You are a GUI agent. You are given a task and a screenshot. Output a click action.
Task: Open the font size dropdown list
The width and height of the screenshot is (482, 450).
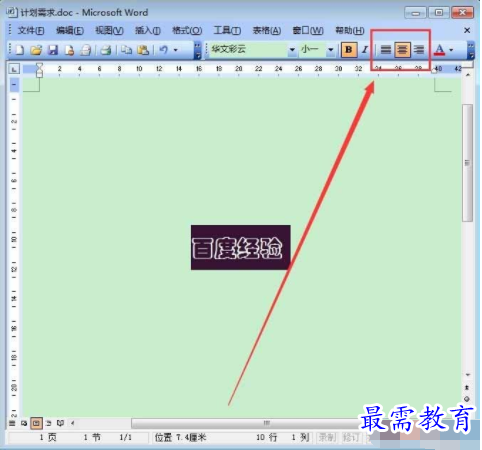(330, 50)
